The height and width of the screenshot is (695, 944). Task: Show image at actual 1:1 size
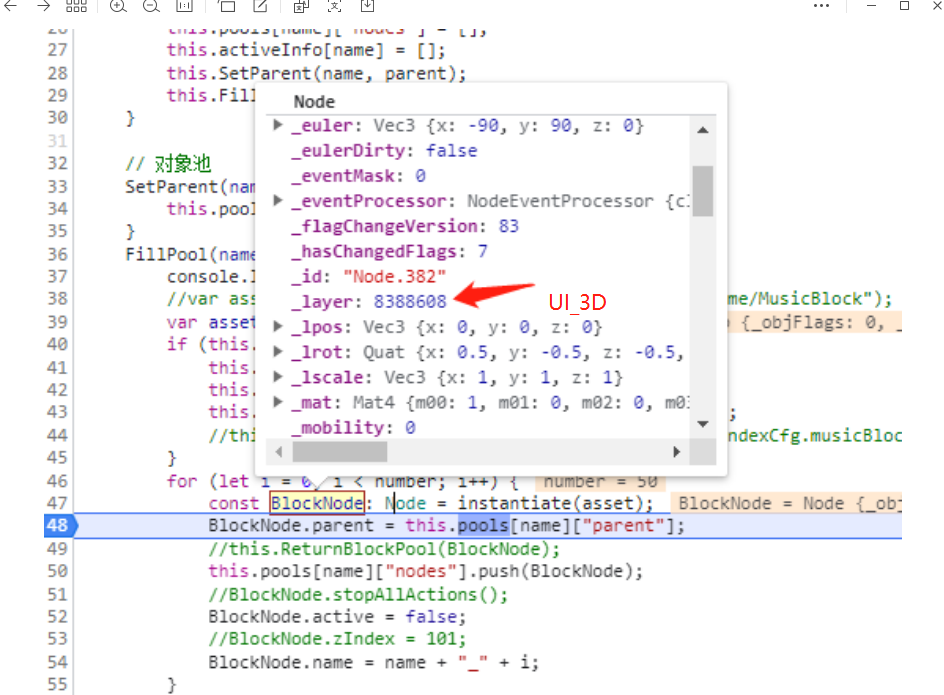tap(184, 6)
